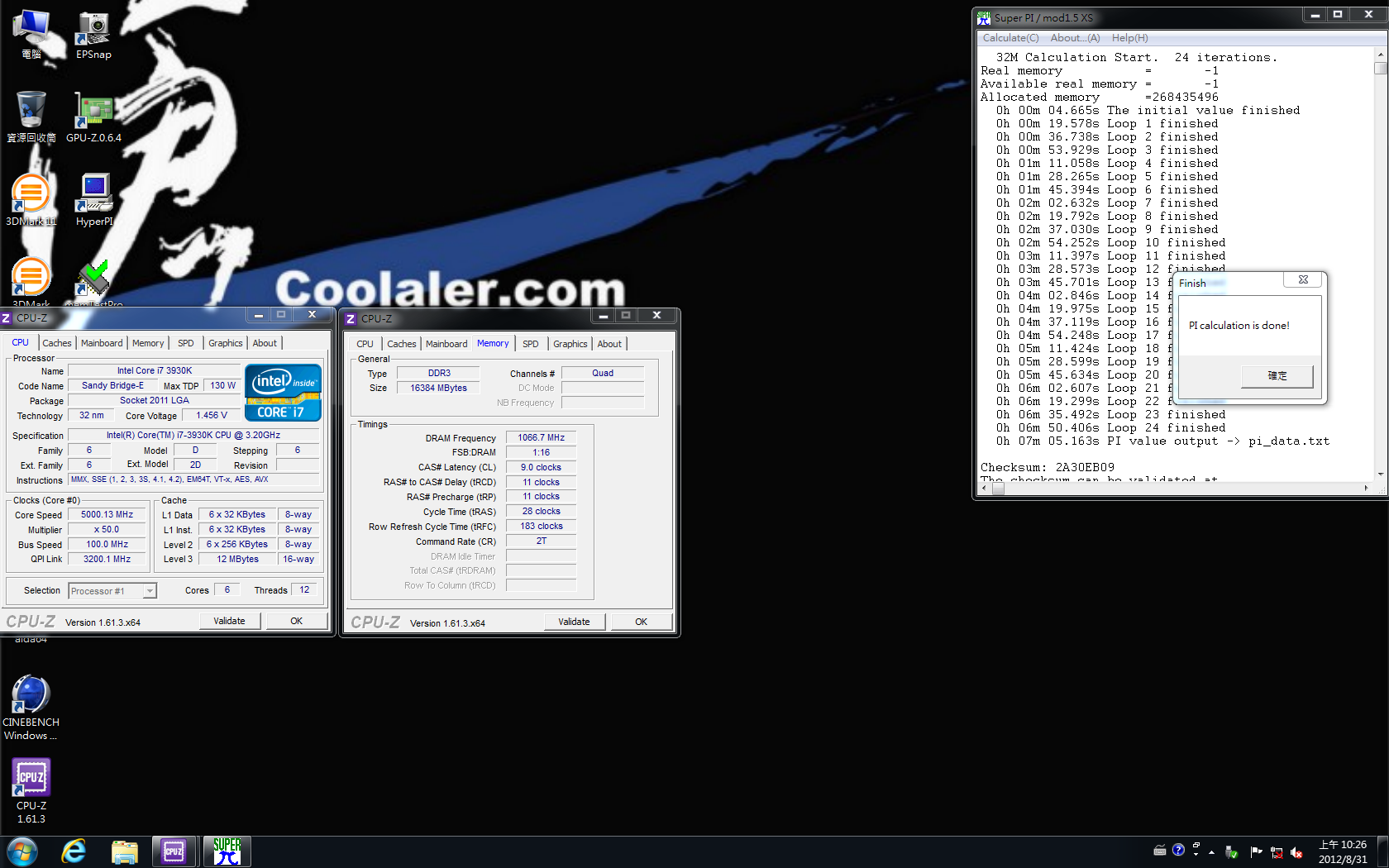Open the Recycle Bin desktop icon
The image size is (1389, 868).
click(31, 118)
